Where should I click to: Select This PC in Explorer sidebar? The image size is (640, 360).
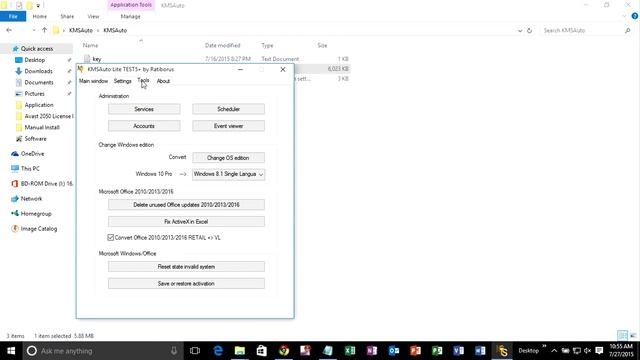[30, 168]
